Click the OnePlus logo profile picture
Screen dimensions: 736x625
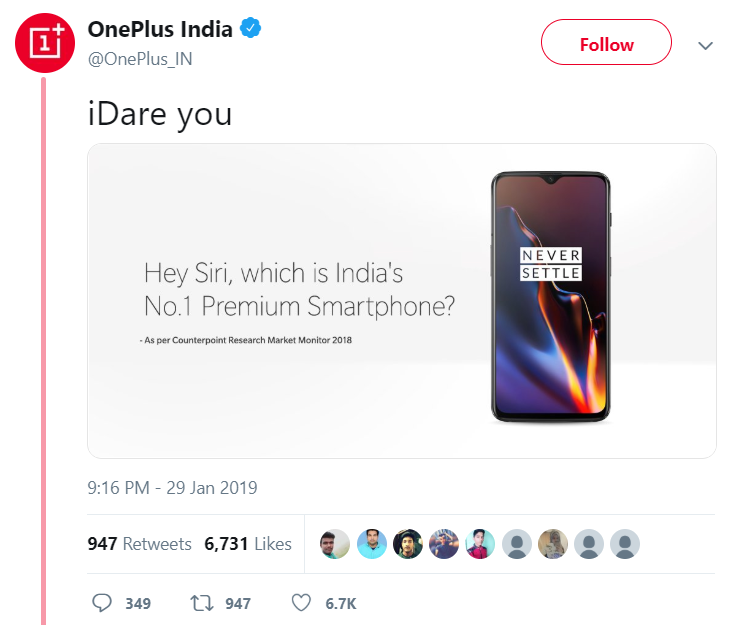coord(44,44)
